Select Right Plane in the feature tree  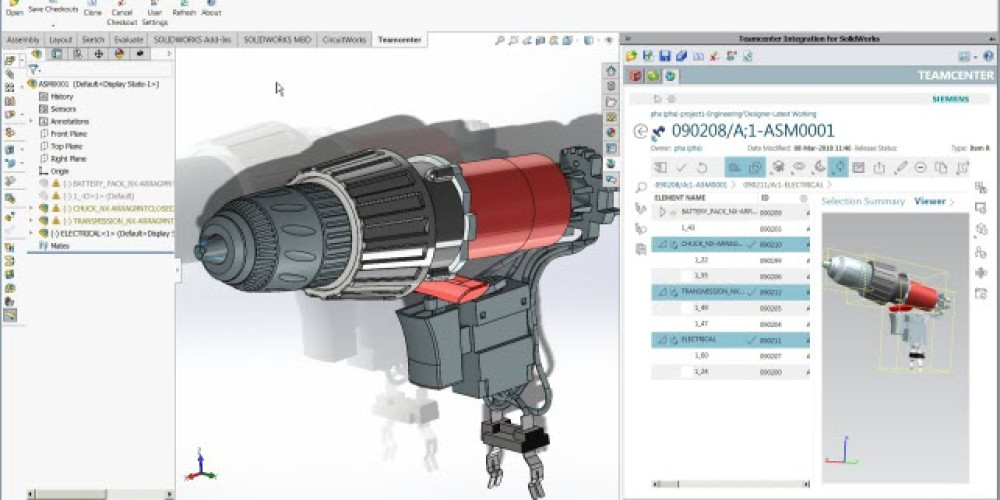point(68,159)
